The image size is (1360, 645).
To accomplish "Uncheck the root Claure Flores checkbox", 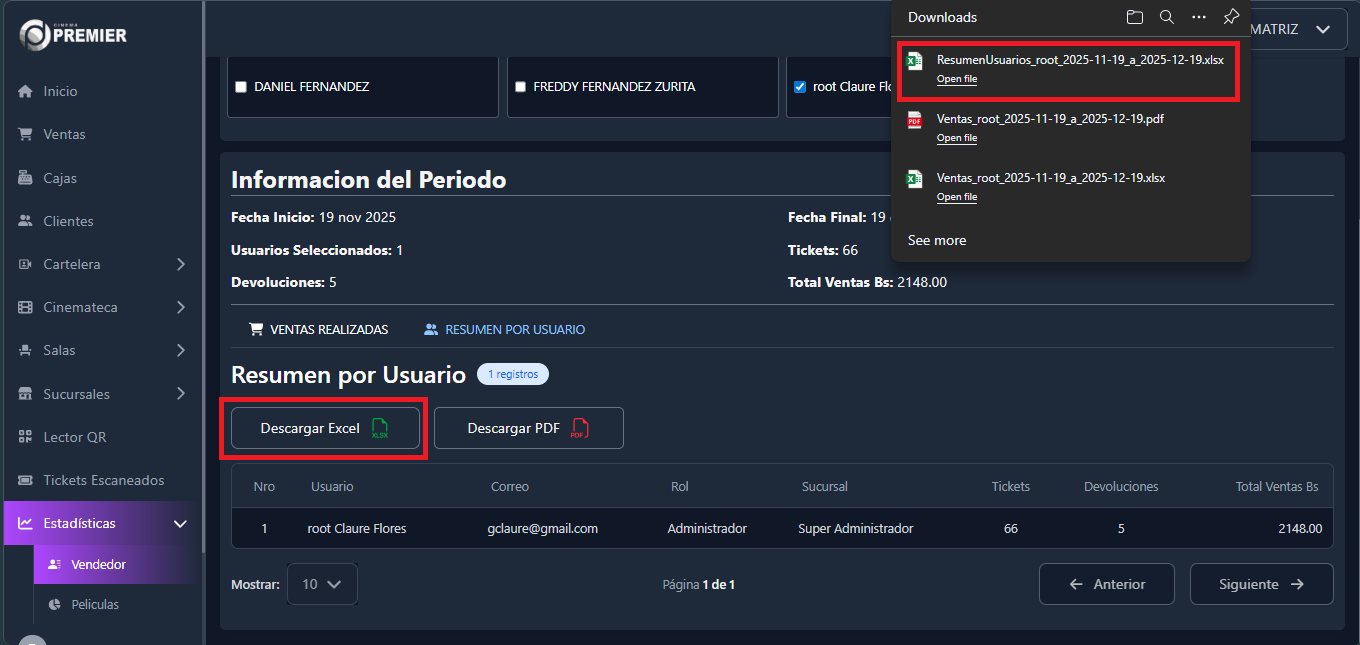I will 800,87.
